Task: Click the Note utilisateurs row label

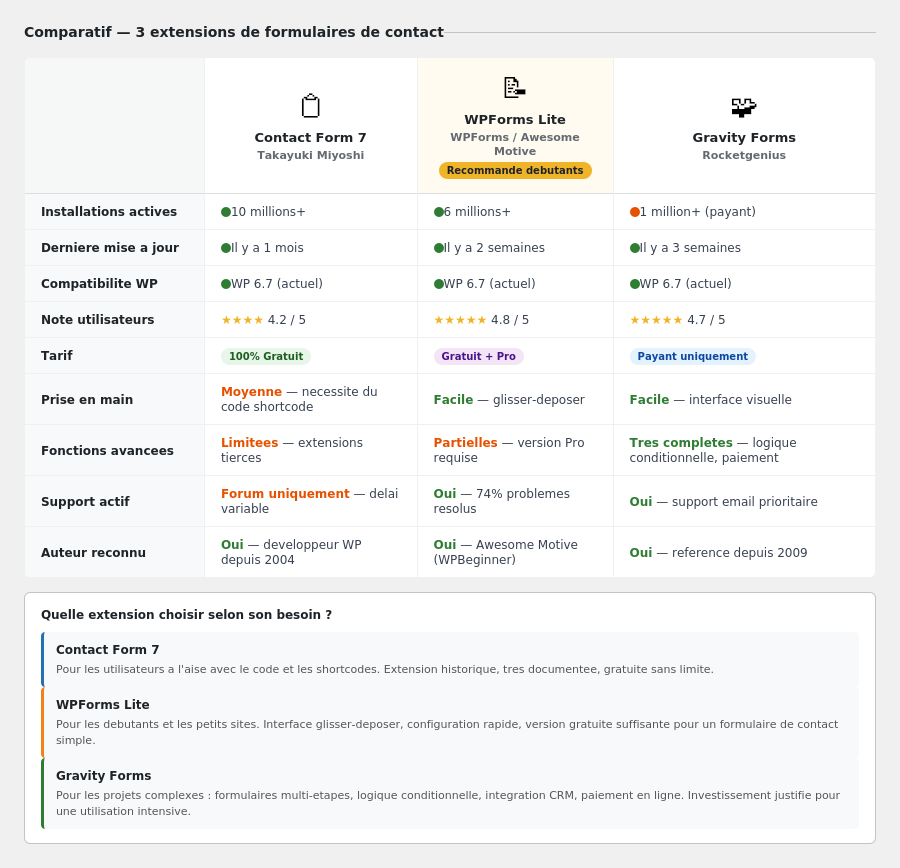Action: [x=98, y=320]
